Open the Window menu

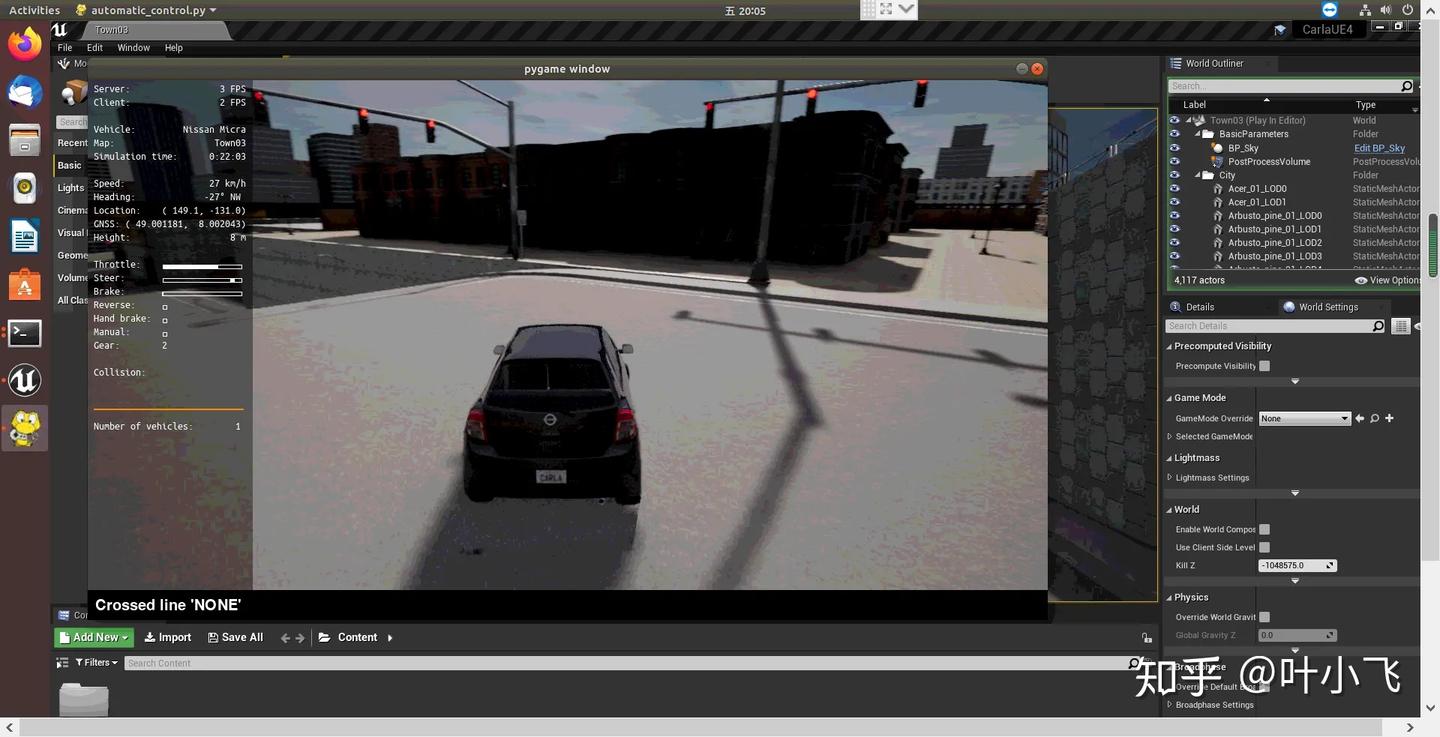click(x=133, y=48)
